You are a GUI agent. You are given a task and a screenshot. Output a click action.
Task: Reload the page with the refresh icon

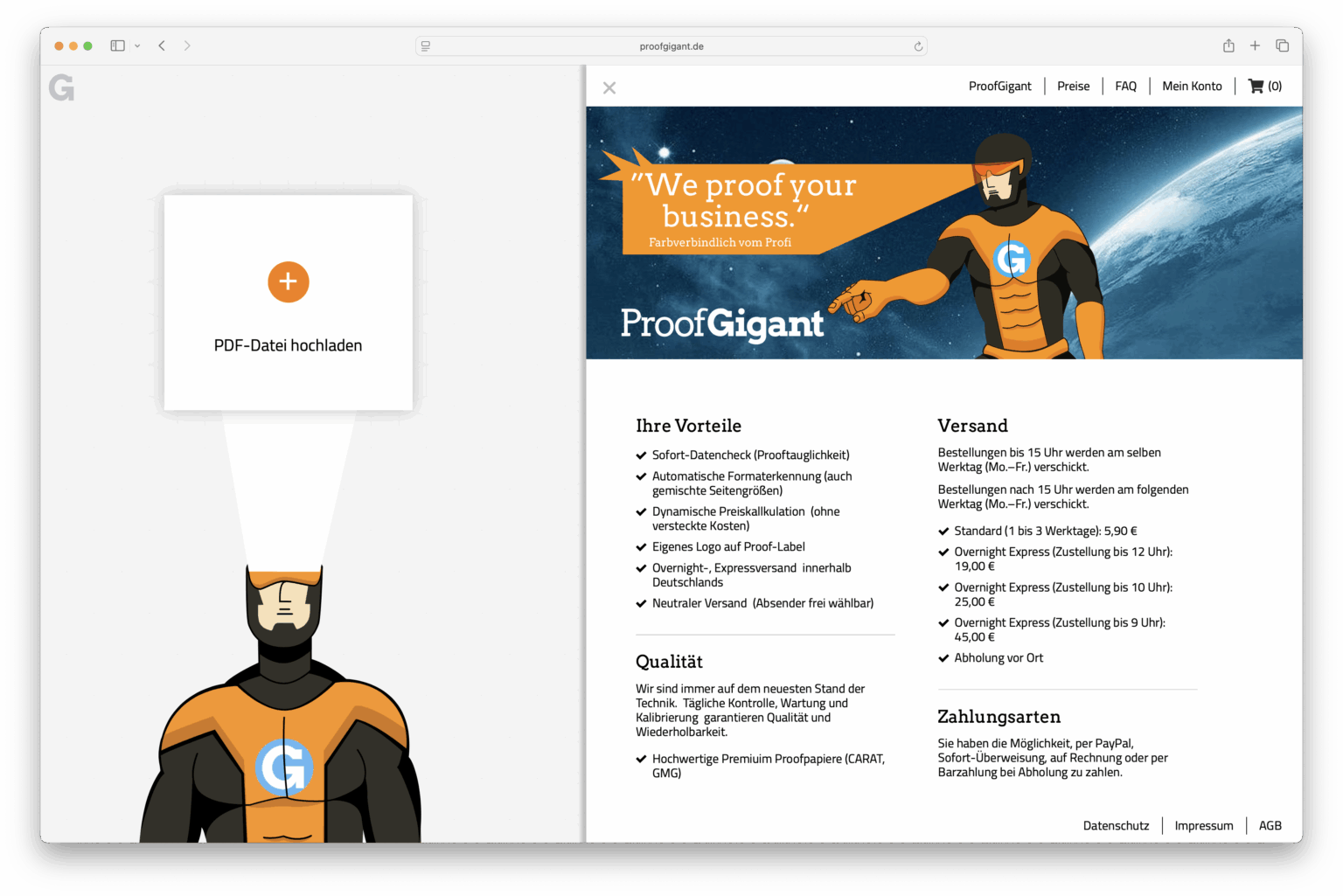coord(918,46)
